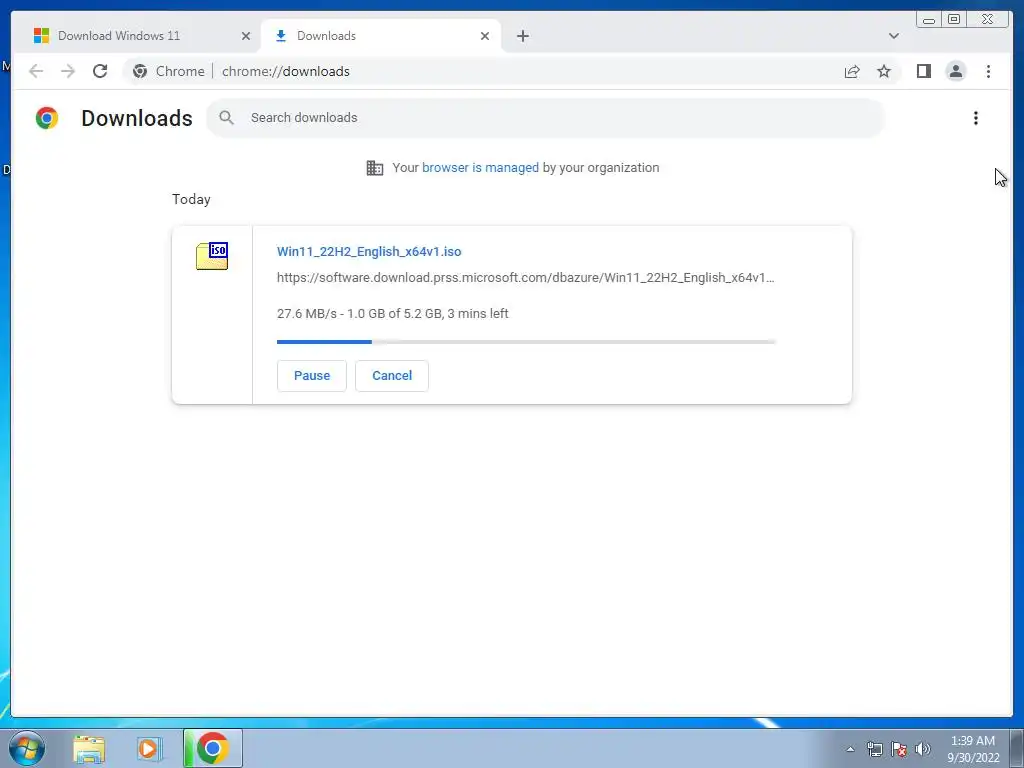The height and width of the screenshot is (768, 1024).
Task: Open the microsoft.com download URL link
Action: (526, 278)
